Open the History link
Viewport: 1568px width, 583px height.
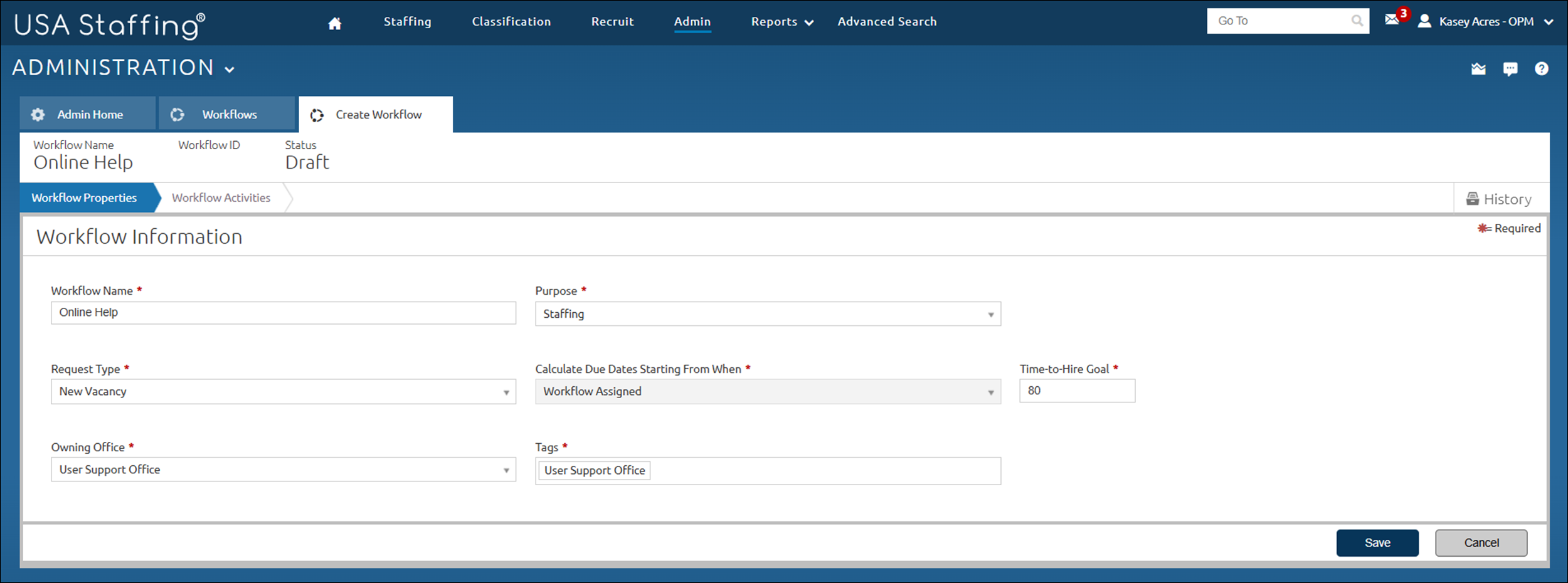point(1499,199)
